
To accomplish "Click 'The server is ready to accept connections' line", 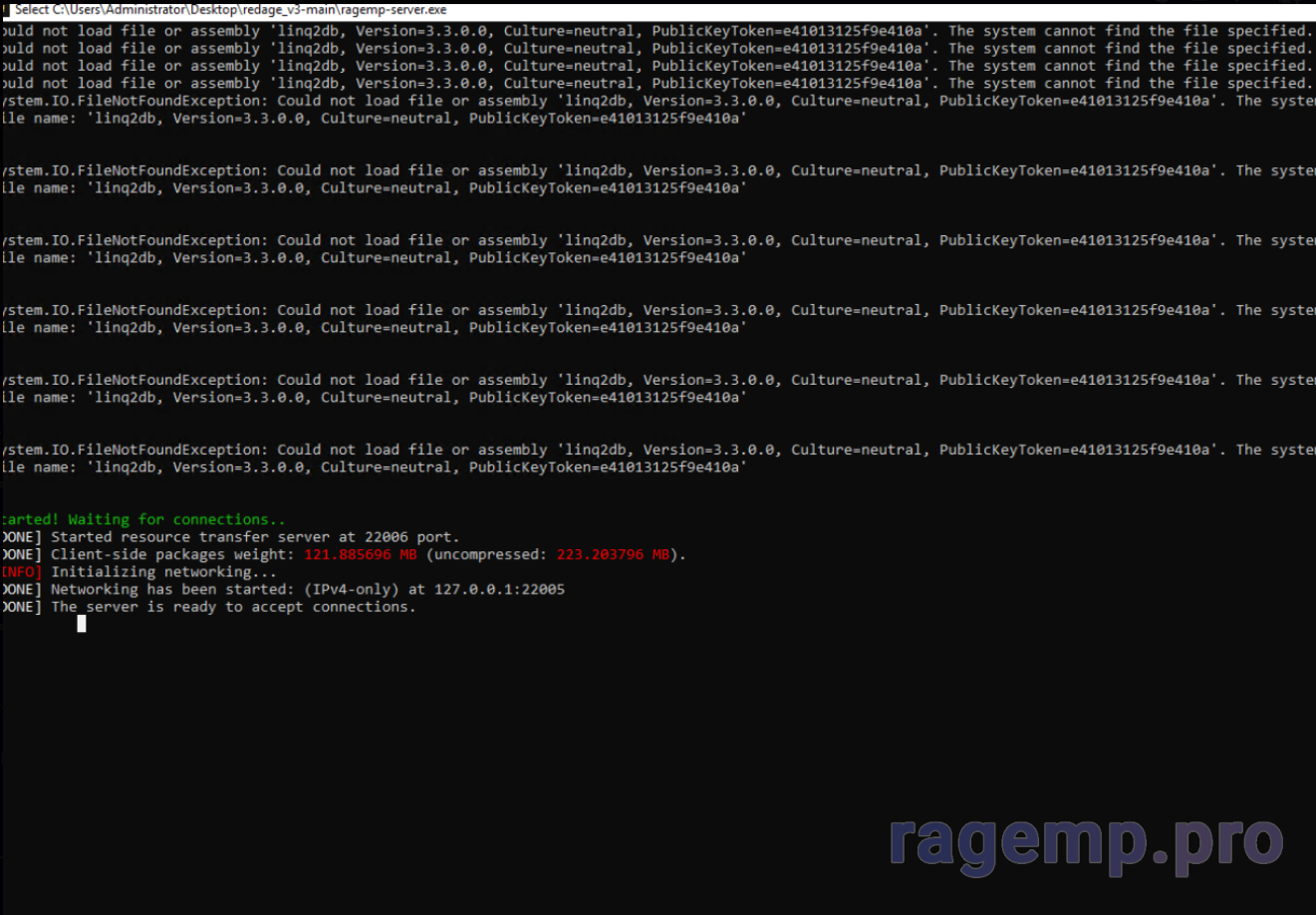I will [233, 607].
